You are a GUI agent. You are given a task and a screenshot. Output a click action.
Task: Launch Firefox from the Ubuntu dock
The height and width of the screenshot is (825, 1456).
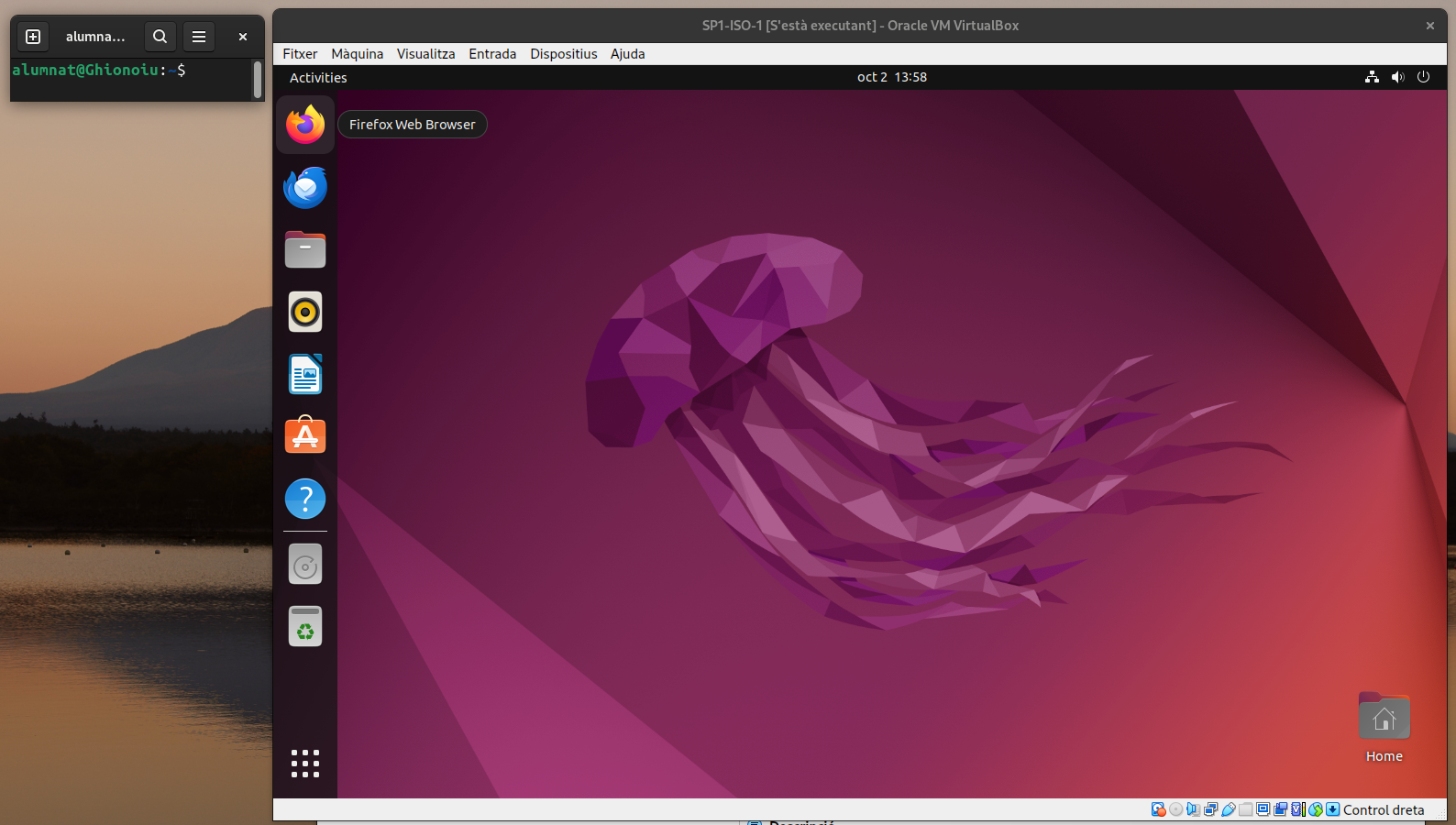pos(305,125)
